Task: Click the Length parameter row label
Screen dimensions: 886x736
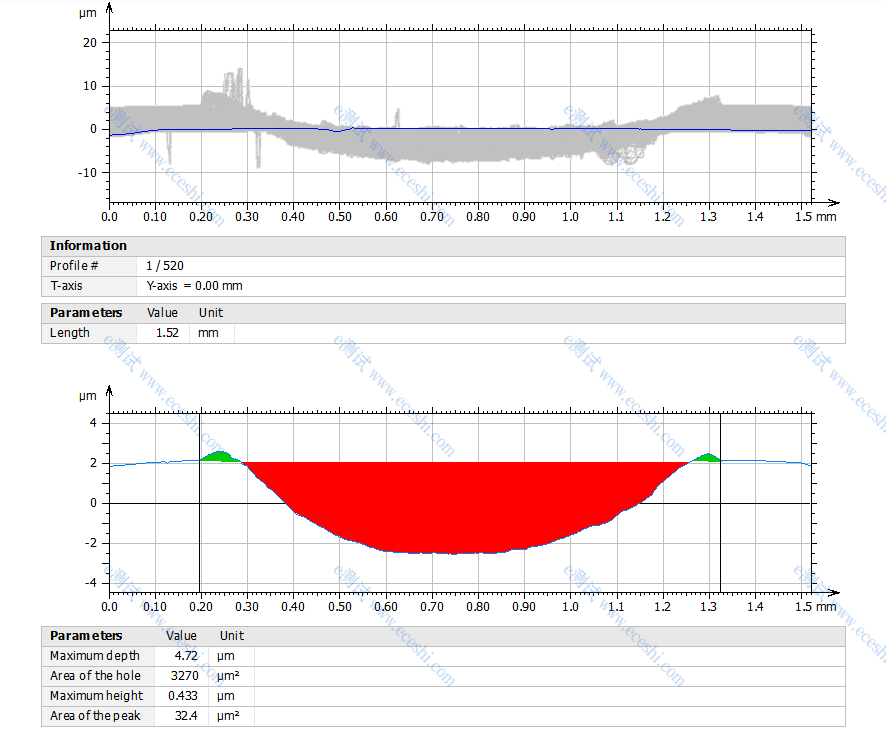Action: point(69,333)
